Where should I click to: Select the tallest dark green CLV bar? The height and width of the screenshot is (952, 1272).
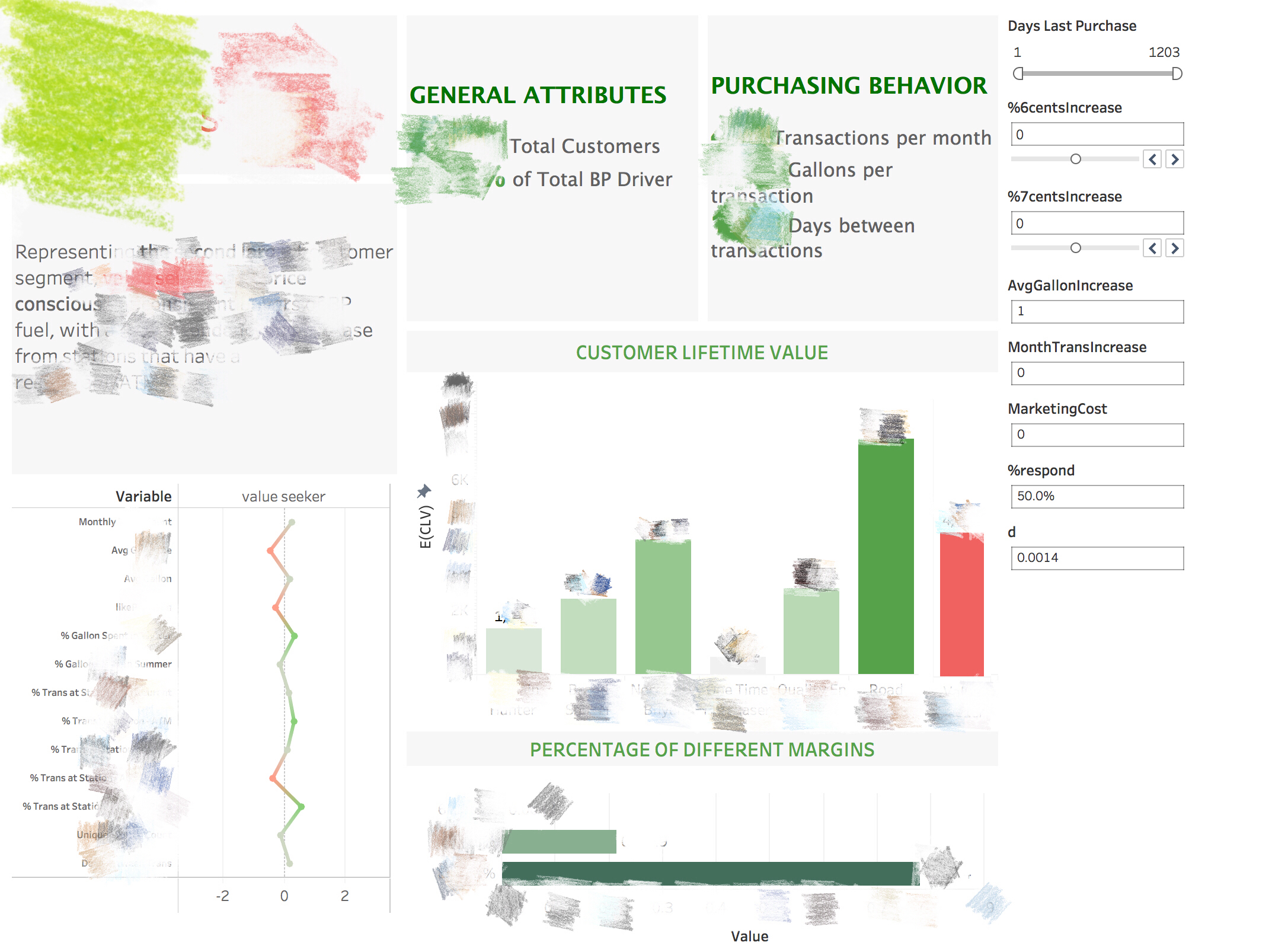pos(886,557)
